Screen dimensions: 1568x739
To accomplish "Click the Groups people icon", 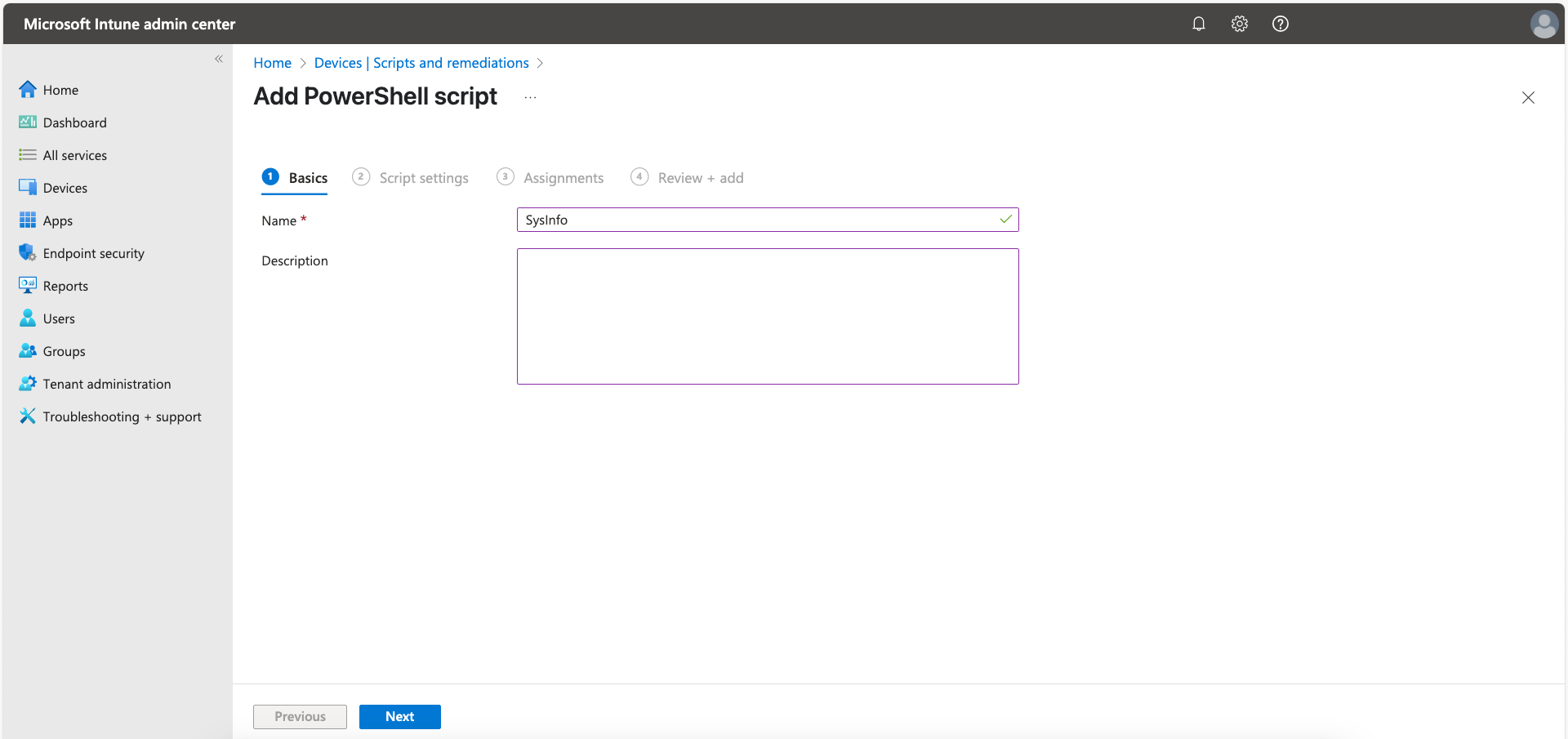I will click(28, 350).
